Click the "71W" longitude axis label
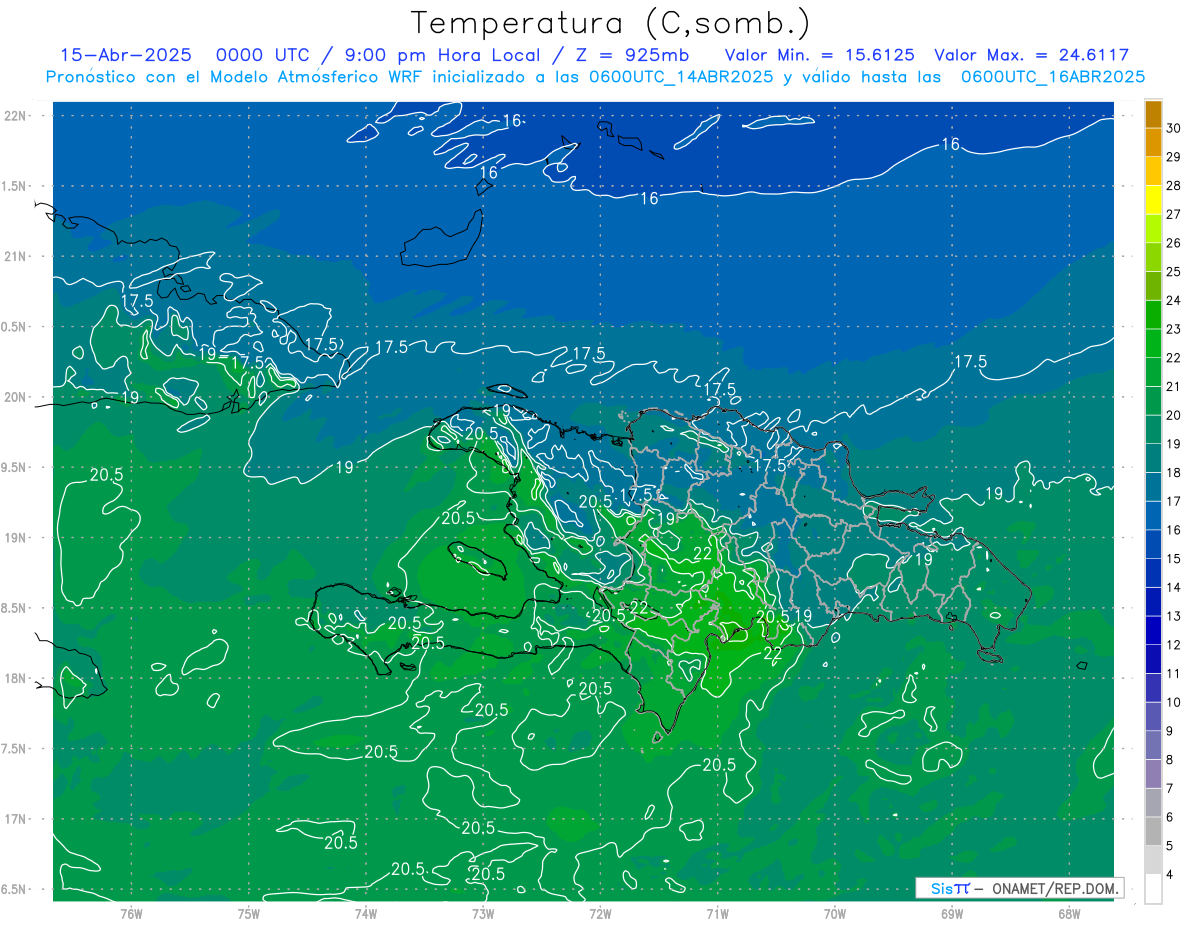 pos(717,913)
